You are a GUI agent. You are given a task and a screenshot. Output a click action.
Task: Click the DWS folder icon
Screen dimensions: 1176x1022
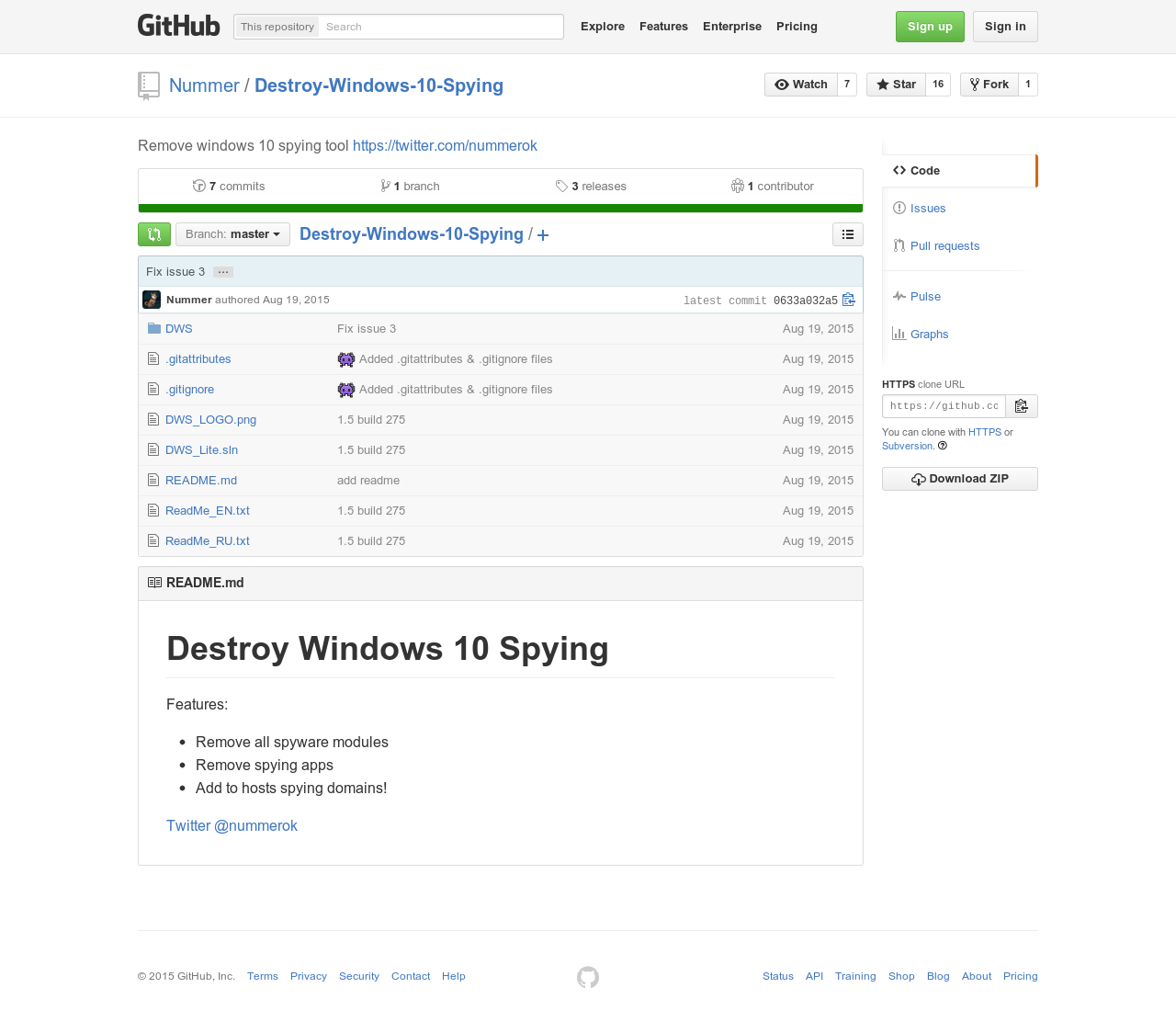[x=154, y=329]
